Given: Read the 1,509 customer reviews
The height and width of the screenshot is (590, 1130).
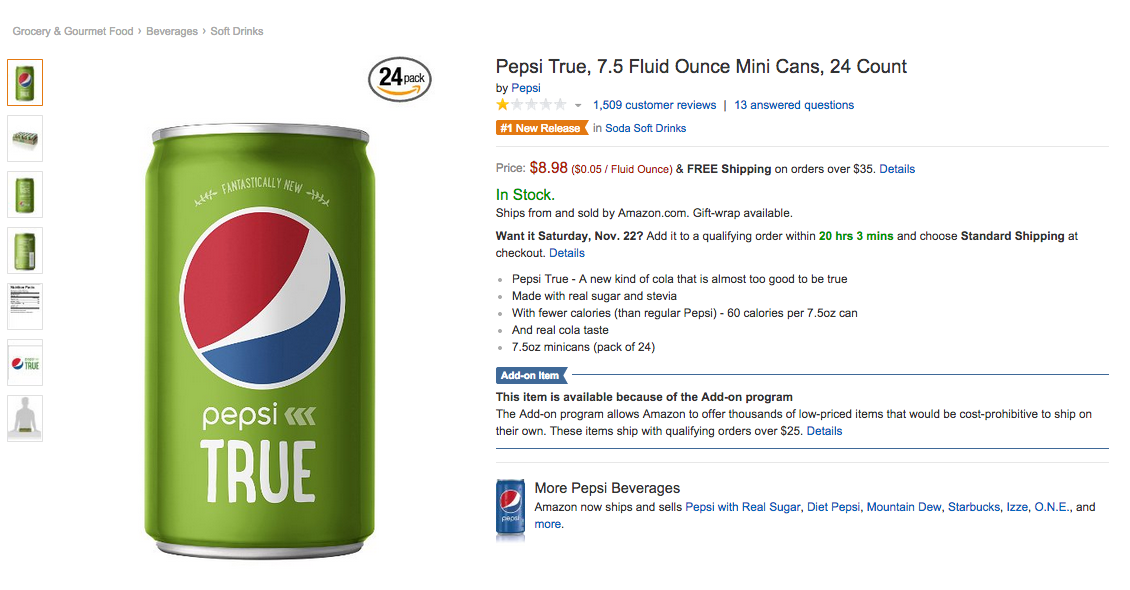Looking at the screenshot, I should click(654, 105).
